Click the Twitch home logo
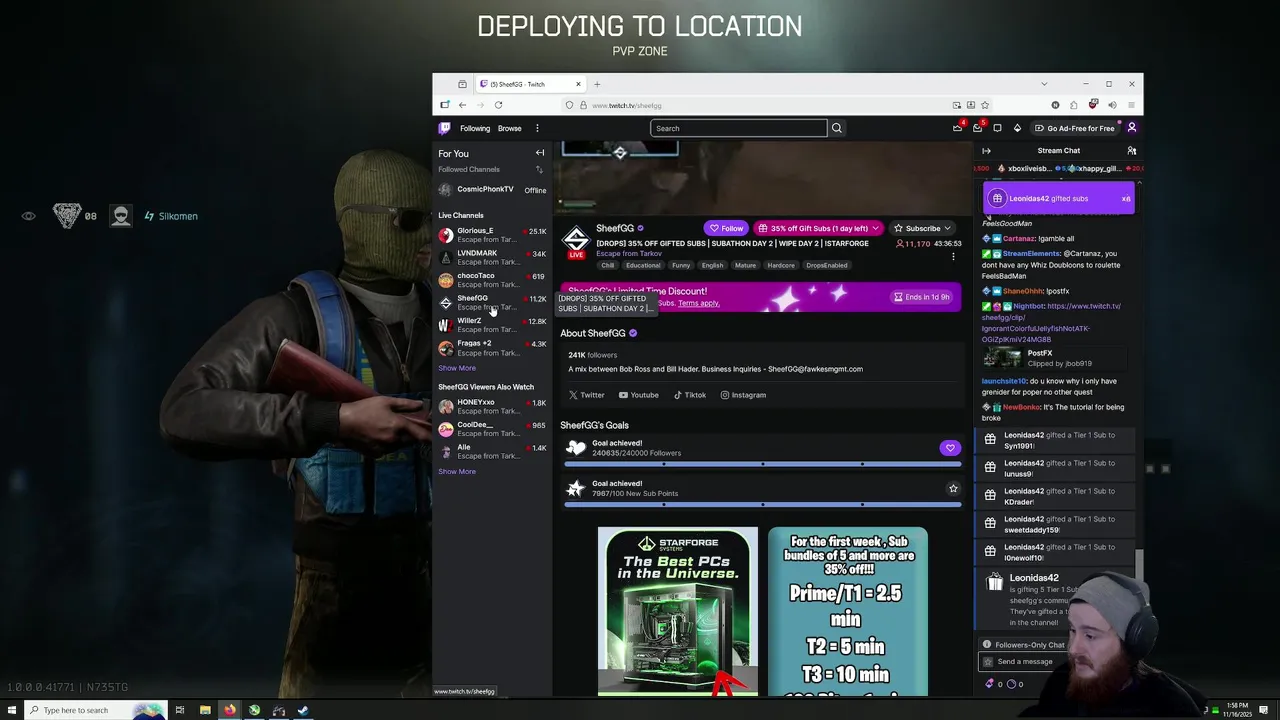Viewport: 1280px width, 720px height. tap(444, 128)
